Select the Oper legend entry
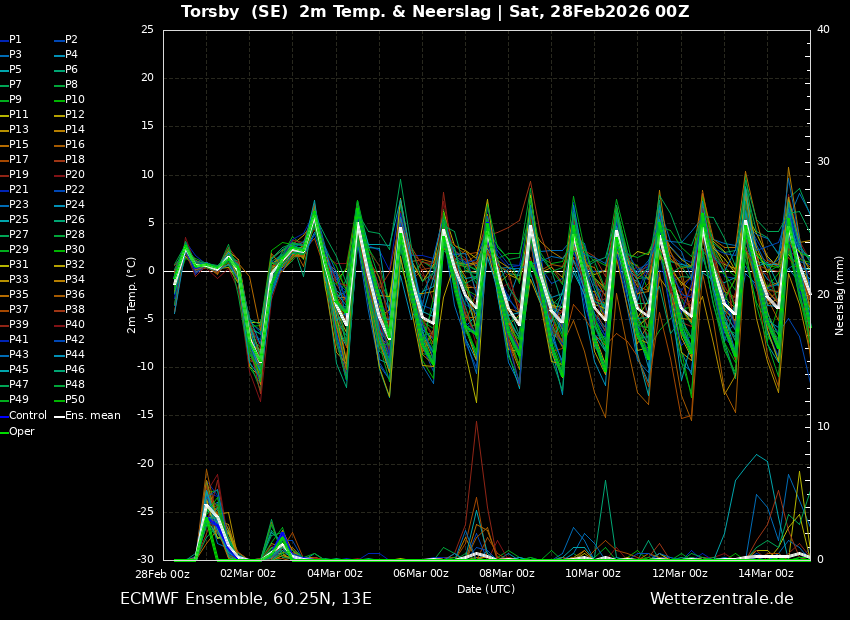850x620 pixels. point(21,432)
